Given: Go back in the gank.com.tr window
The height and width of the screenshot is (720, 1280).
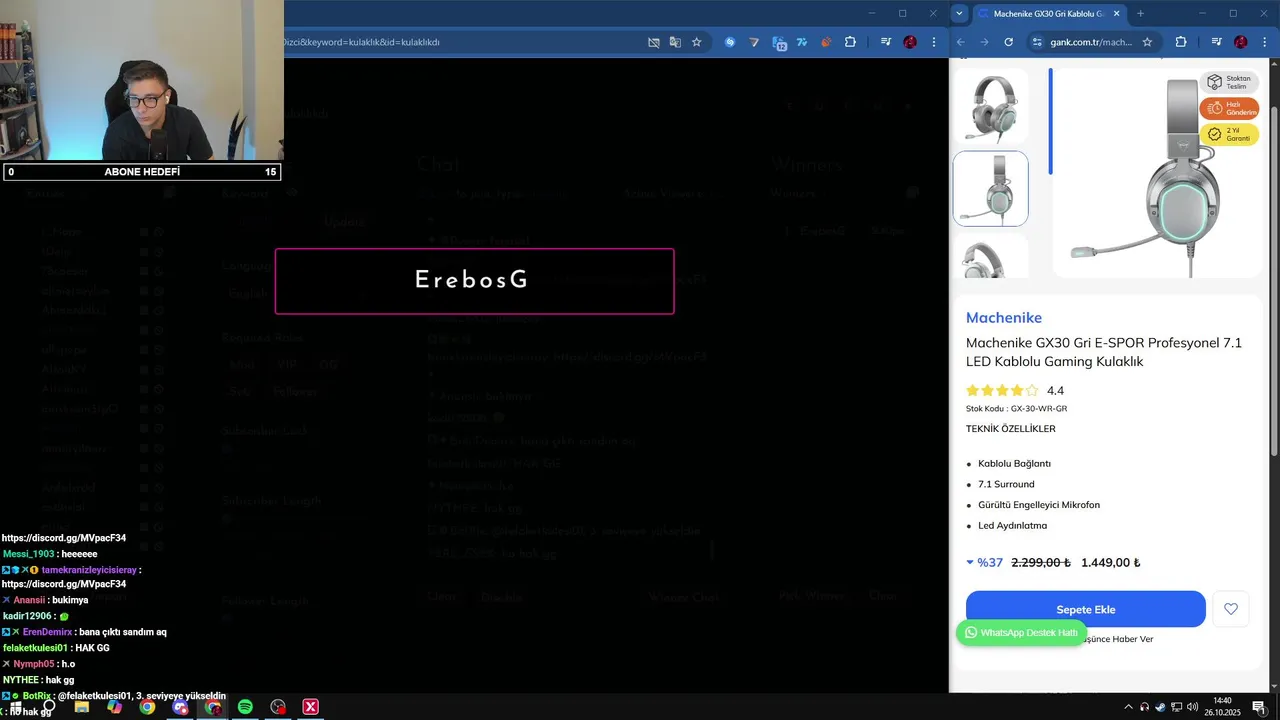Looking at the screenshot, I should click(961, 42).
